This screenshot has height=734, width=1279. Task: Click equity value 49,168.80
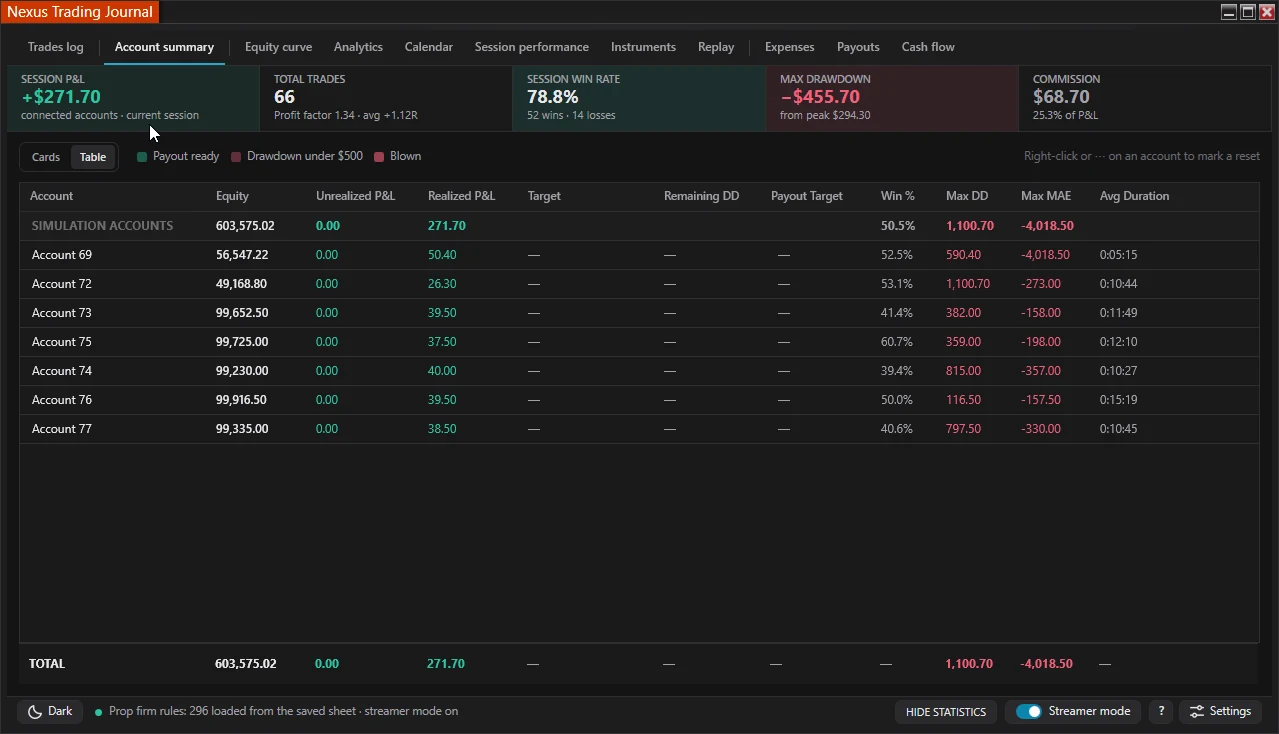[242, 284]
